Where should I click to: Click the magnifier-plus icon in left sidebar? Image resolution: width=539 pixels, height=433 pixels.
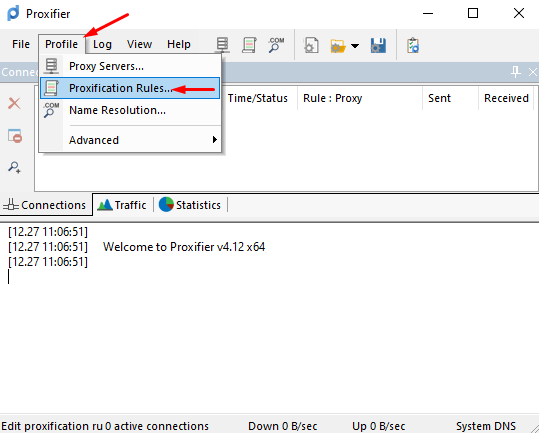point(14,167)
